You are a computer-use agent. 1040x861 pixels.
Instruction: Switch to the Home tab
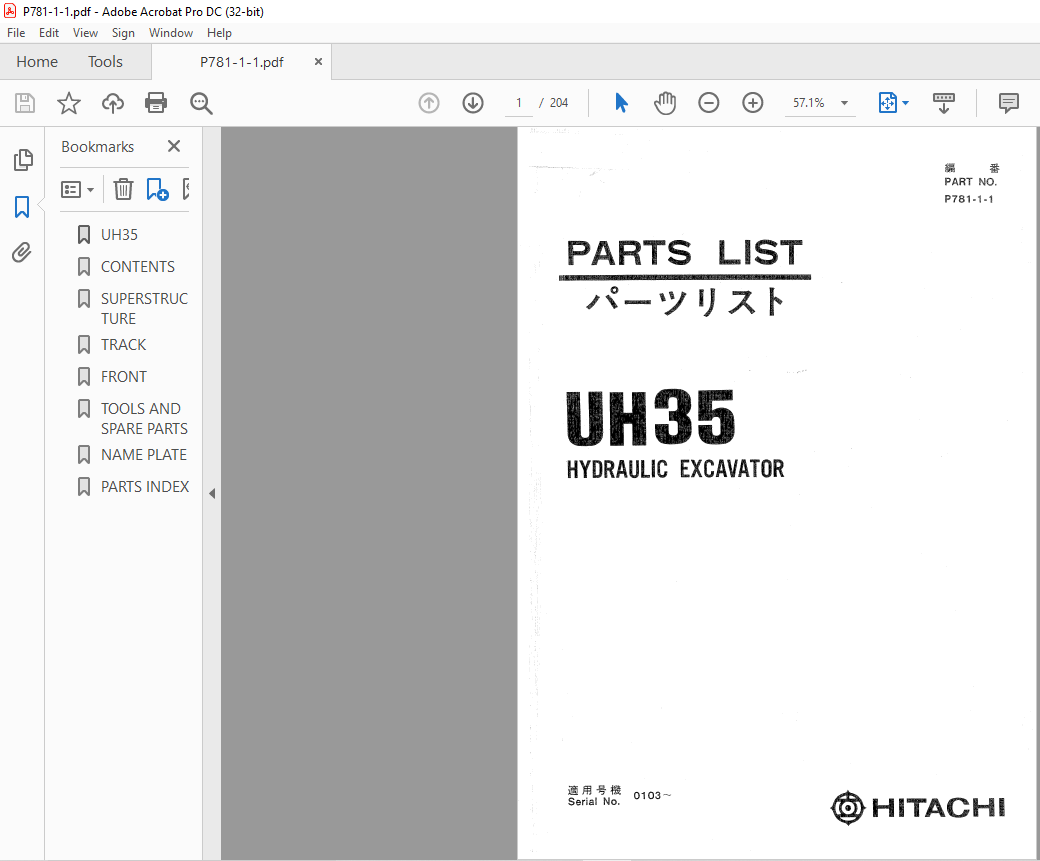(37, 62)
